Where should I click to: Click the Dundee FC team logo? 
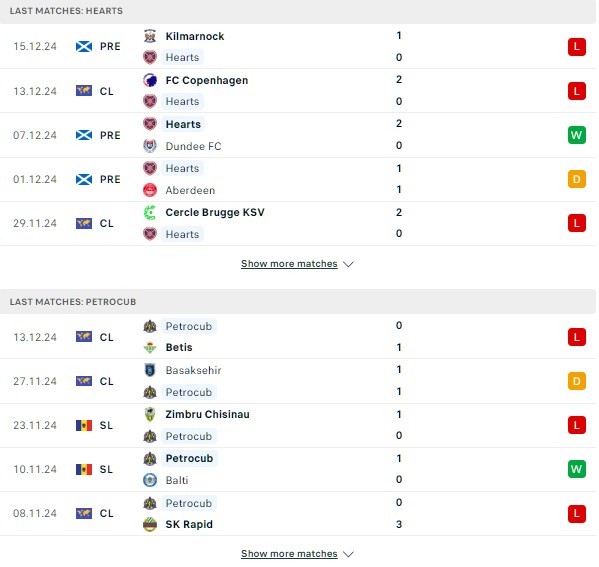click(150, 146)
